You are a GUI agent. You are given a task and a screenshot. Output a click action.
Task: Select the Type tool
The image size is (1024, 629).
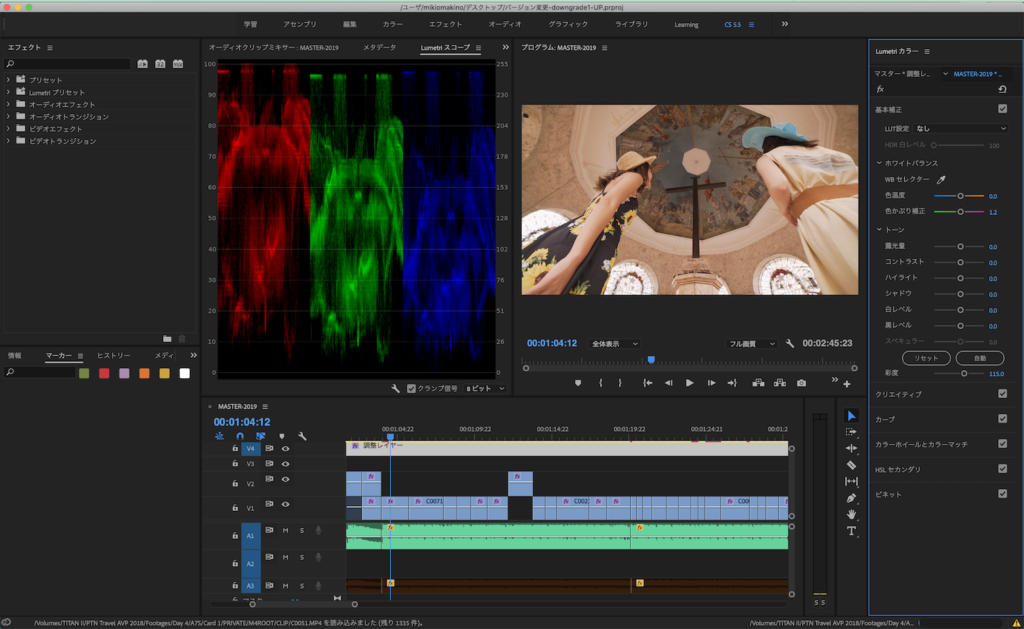tap(851, 531)
